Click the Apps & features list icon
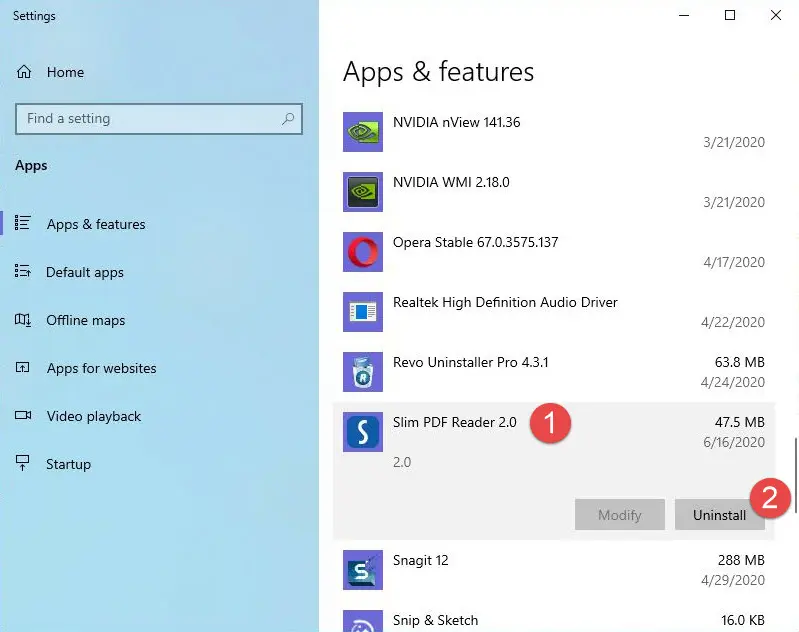This screenshot has width=799, height=632. [22, 223]
